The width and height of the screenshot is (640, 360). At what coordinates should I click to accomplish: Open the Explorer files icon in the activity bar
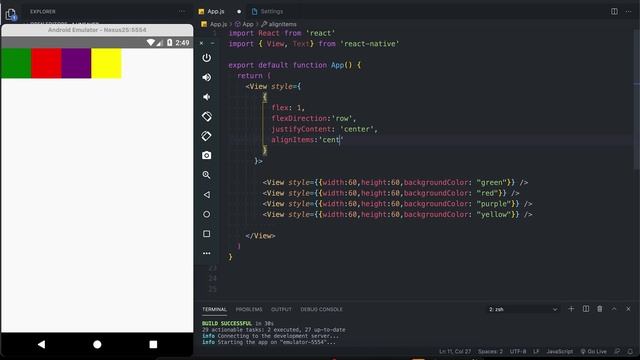(11, 14)
